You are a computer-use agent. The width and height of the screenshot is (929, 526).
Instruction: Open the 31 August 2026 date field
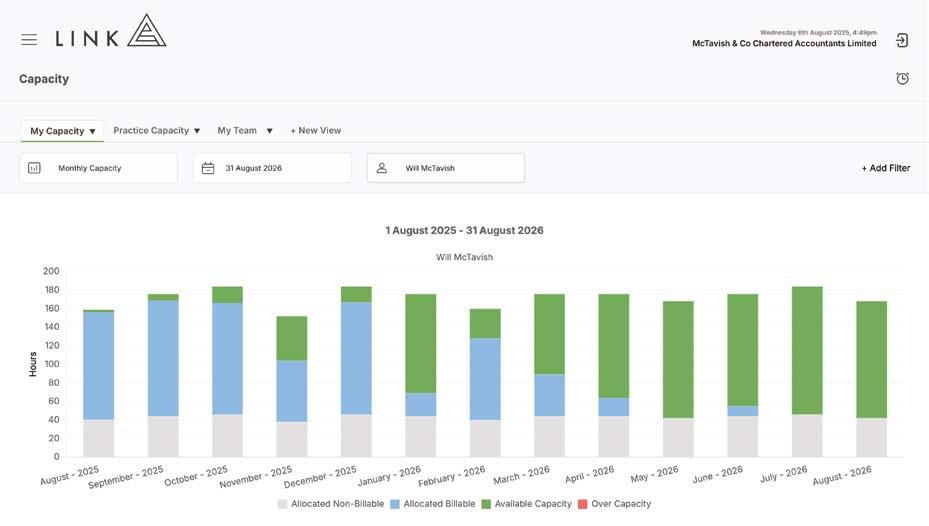click(x=272, y=168)
